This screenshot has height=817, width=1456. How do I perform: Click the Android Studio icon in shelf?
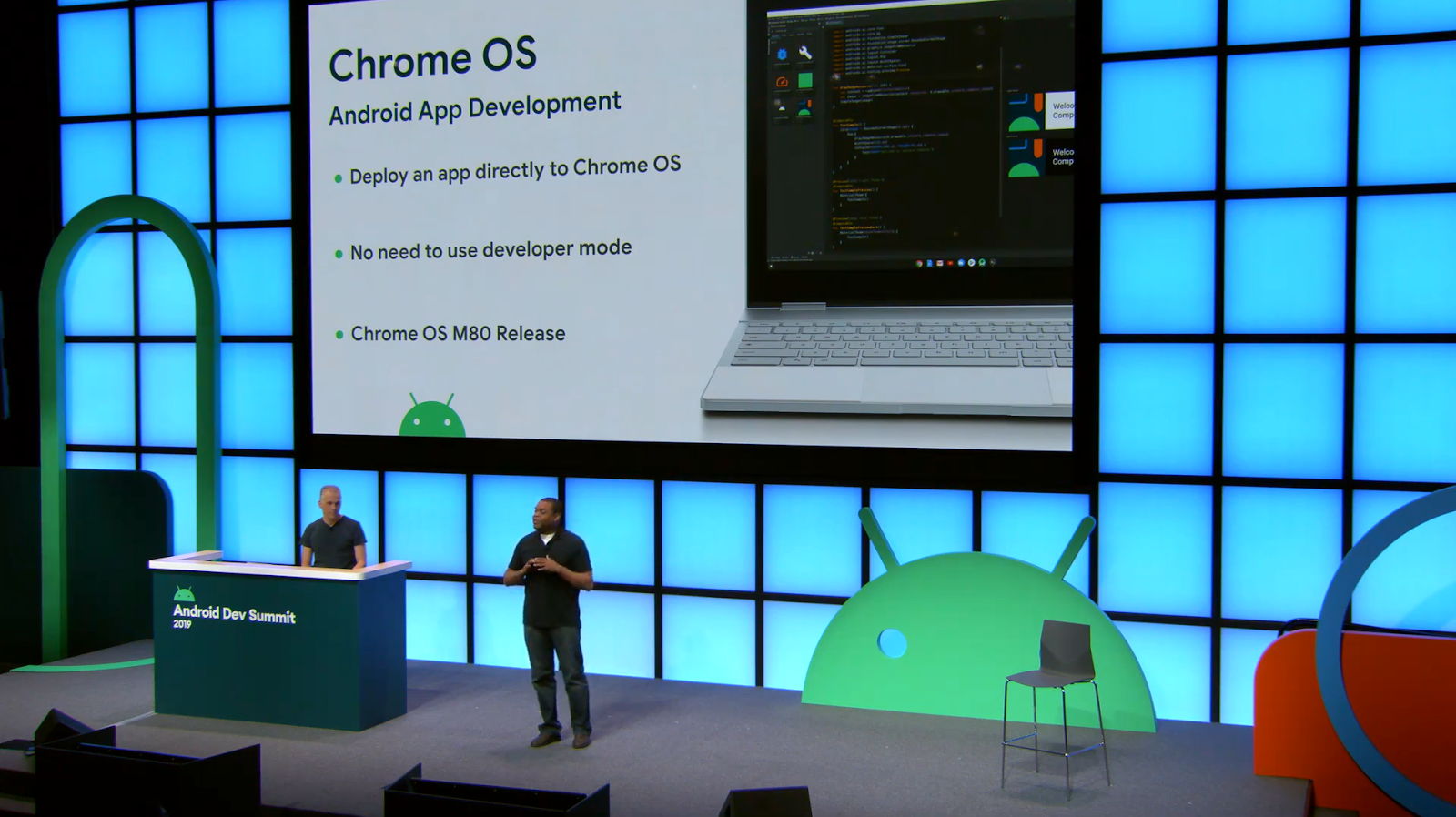(982, 262)
